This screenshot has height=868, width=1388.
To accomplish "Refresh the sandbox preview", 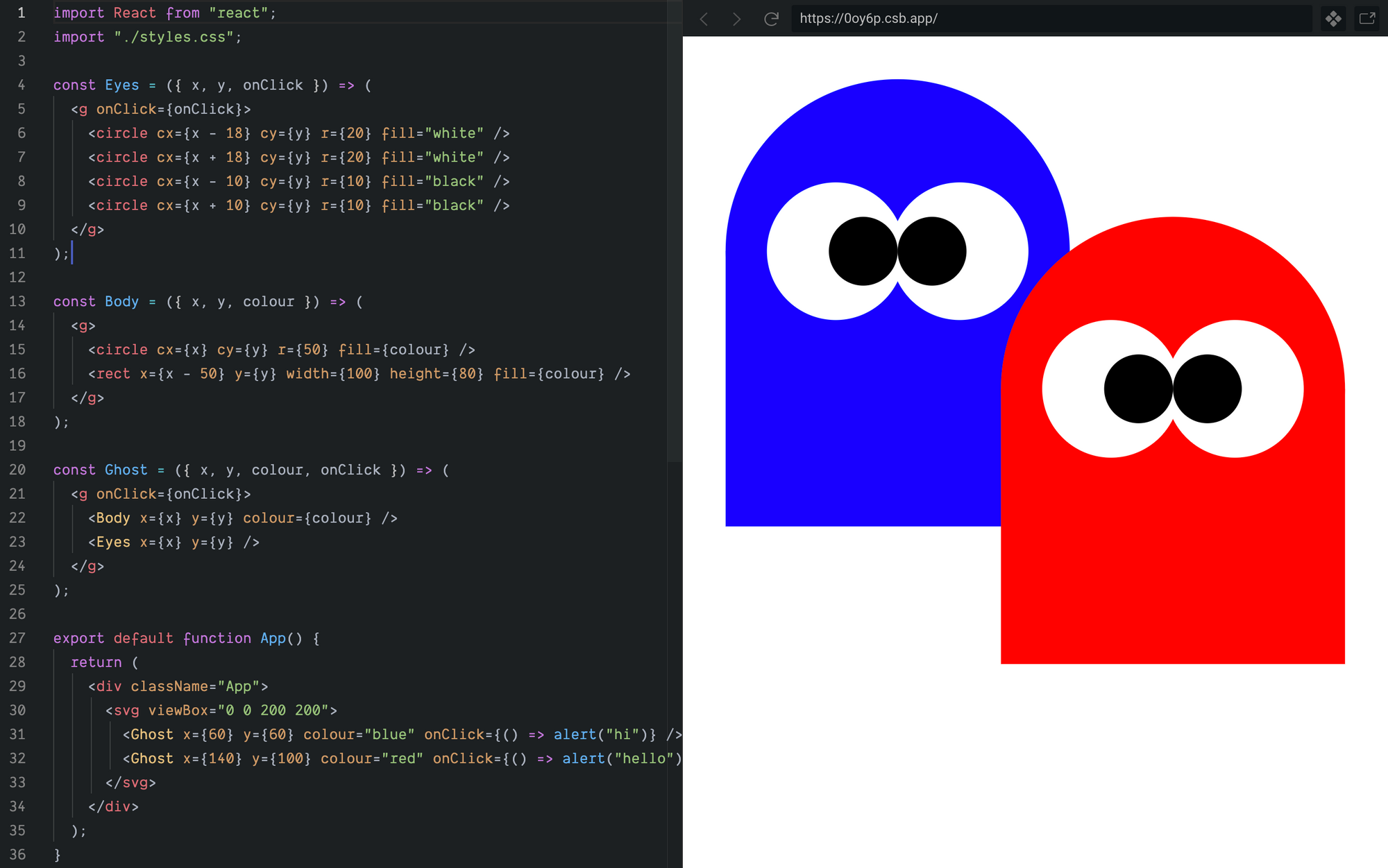I will (770, 19).
